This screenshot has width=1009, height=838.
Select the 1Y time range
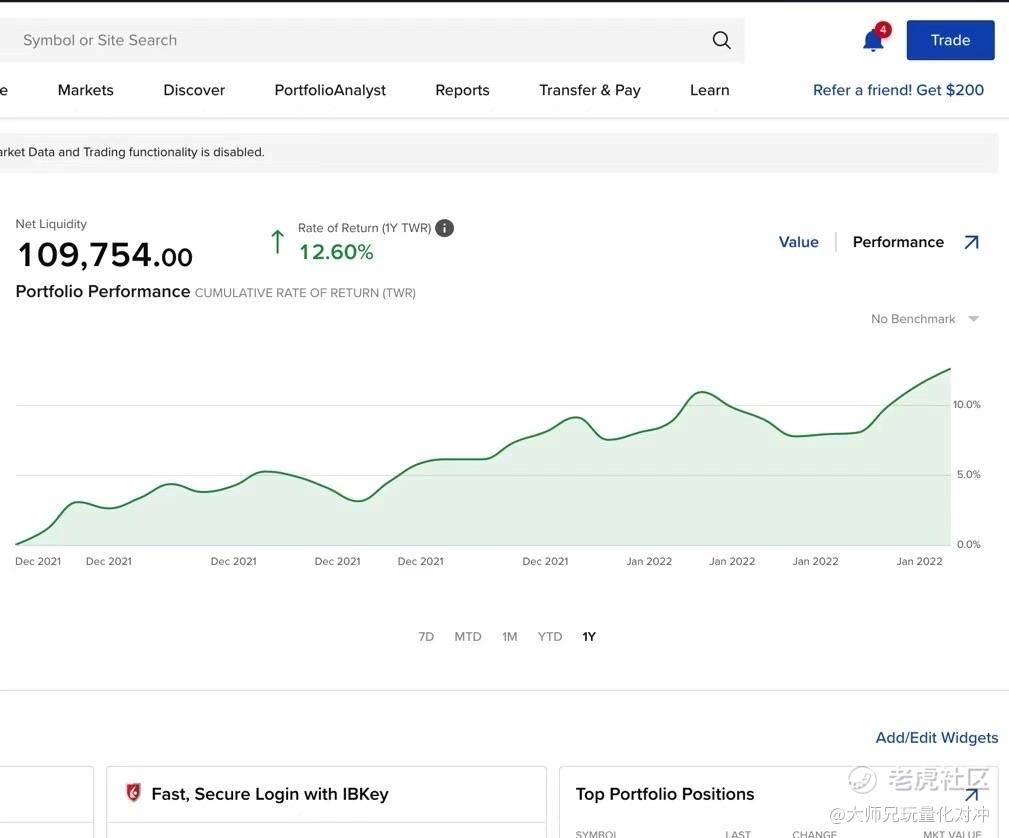click(x=589, y=637)
